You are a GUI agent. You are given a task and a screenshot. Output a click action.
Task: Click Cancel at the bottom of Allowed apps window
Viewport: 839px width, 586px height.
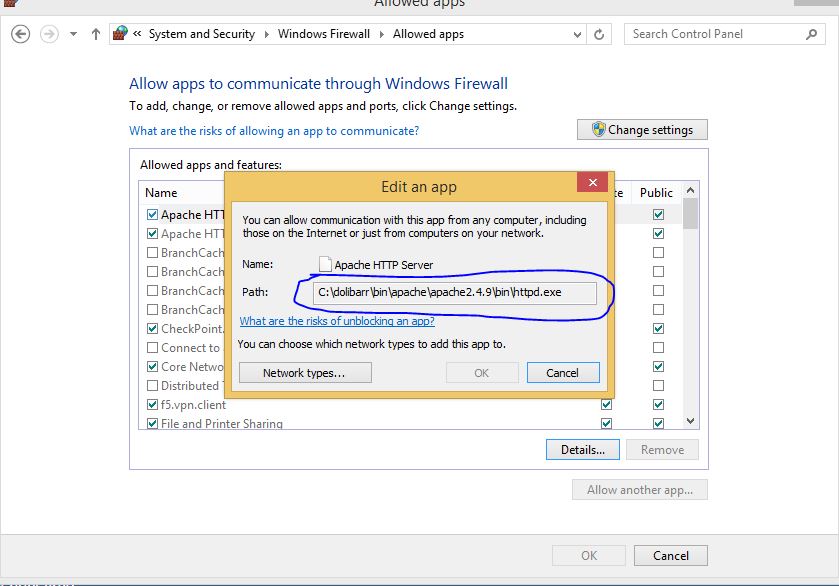click(x=670, y=555)
